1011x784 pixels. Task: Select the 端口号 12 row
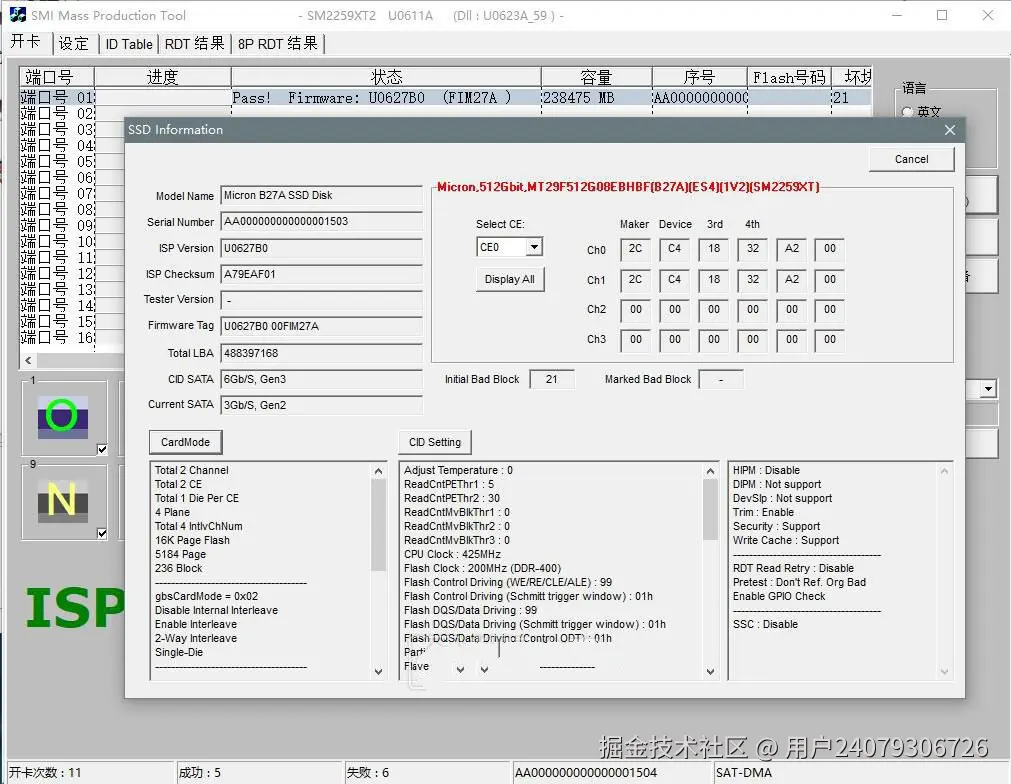coord(57,273)
